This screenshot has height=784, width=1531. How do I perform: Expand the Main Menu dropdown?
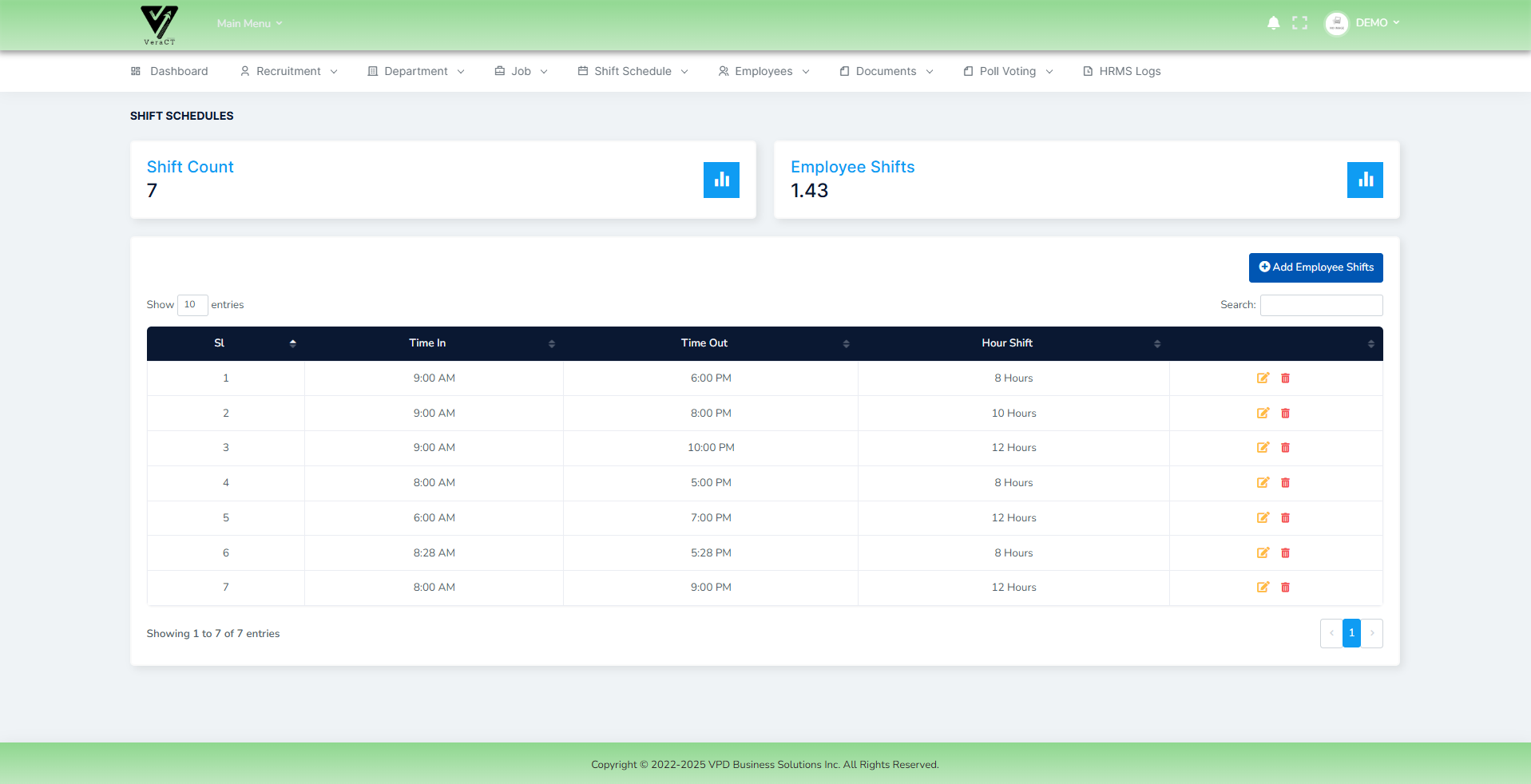(249, 24)
